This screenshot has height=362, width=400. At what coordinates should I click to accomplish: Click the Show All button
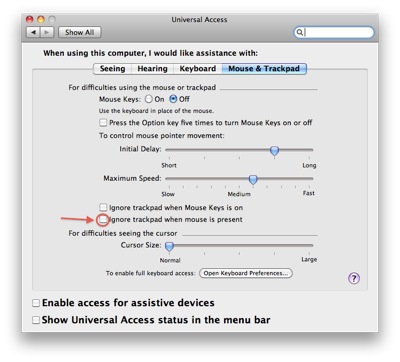point(79,32)
